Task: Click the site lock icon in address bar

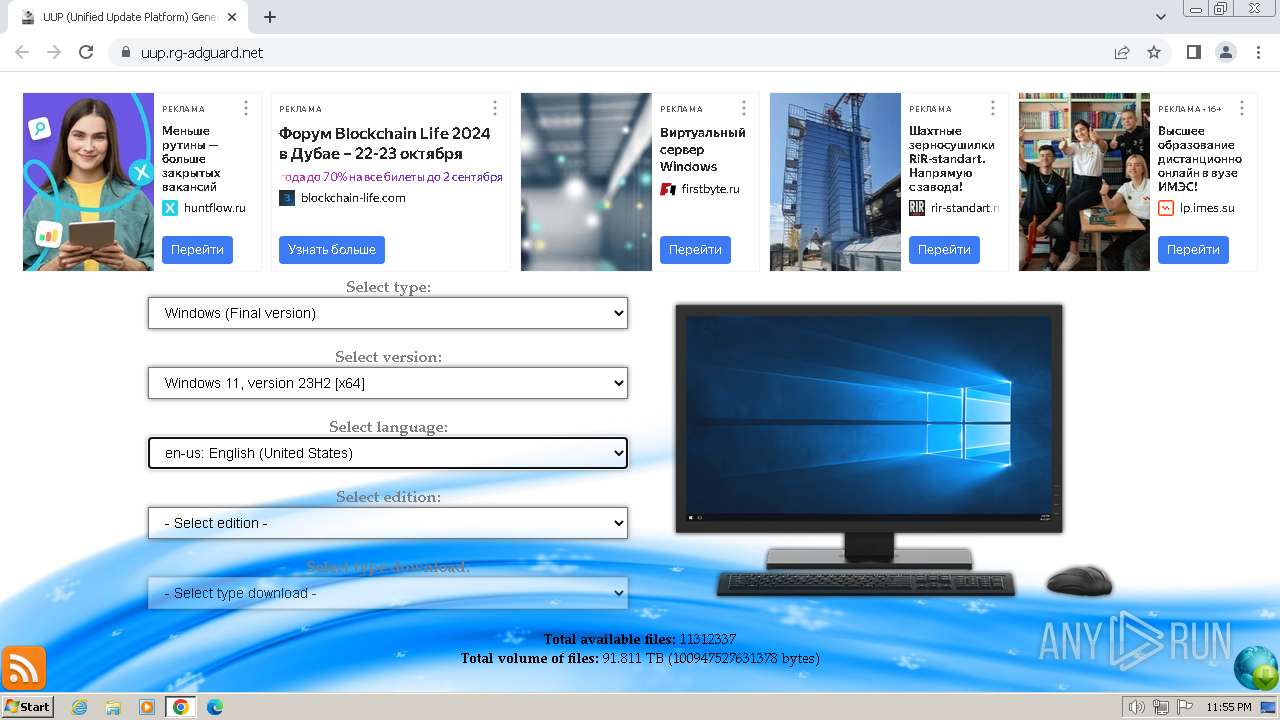Action: click(x=125, y=52)
